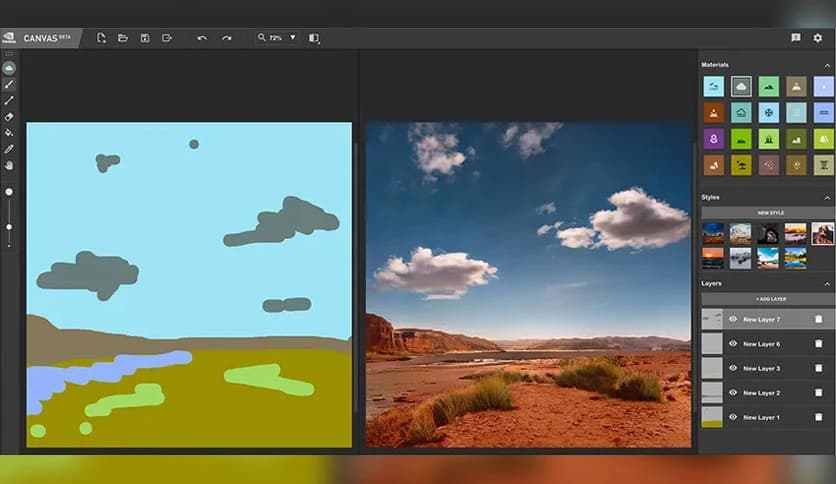Pick the lime leaves material
The width and height of the screenshot is (836, 484).
coord(824,139)
